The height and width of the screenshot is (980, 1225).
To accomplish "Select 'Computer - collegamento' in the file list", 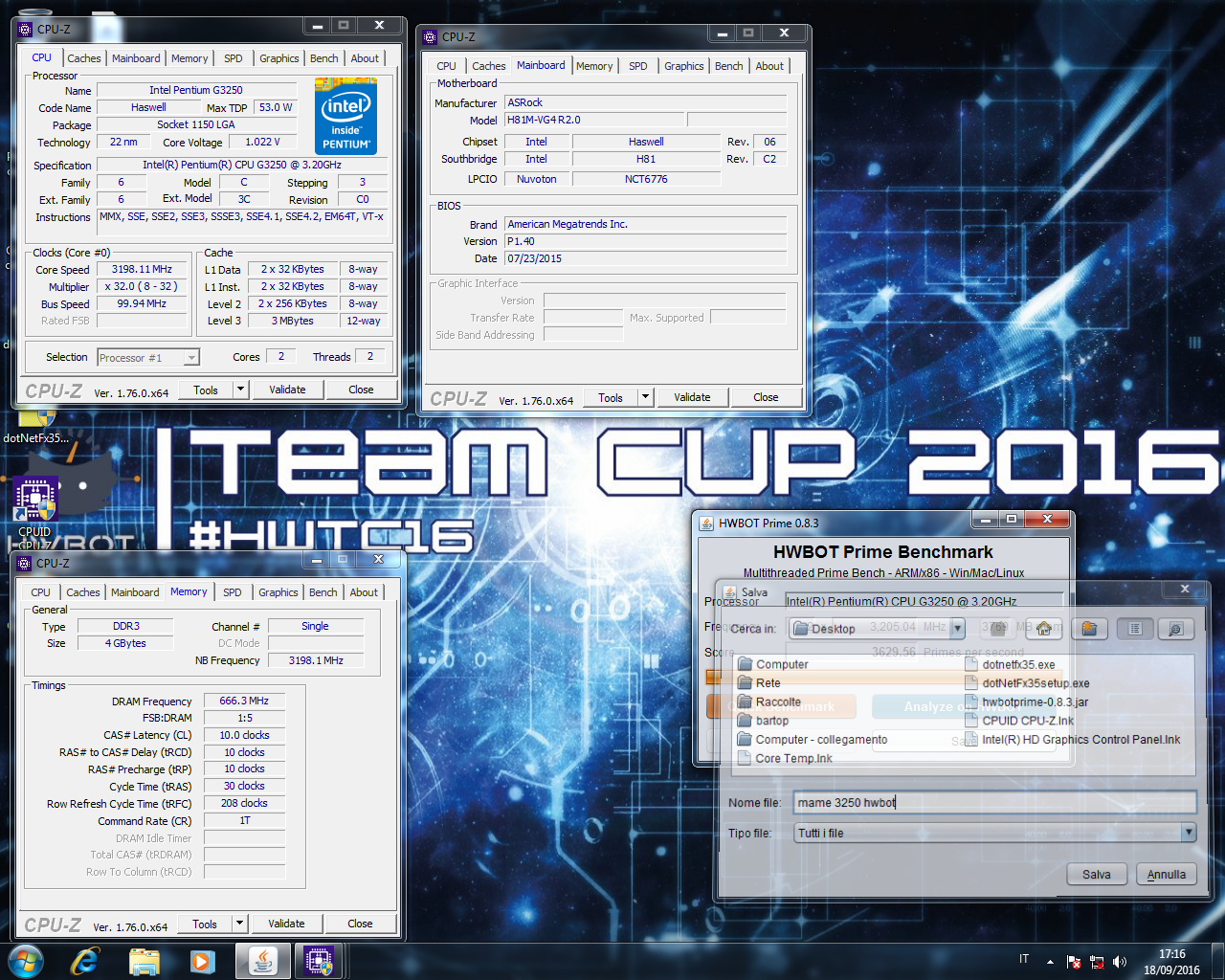I will pos(813,740).
